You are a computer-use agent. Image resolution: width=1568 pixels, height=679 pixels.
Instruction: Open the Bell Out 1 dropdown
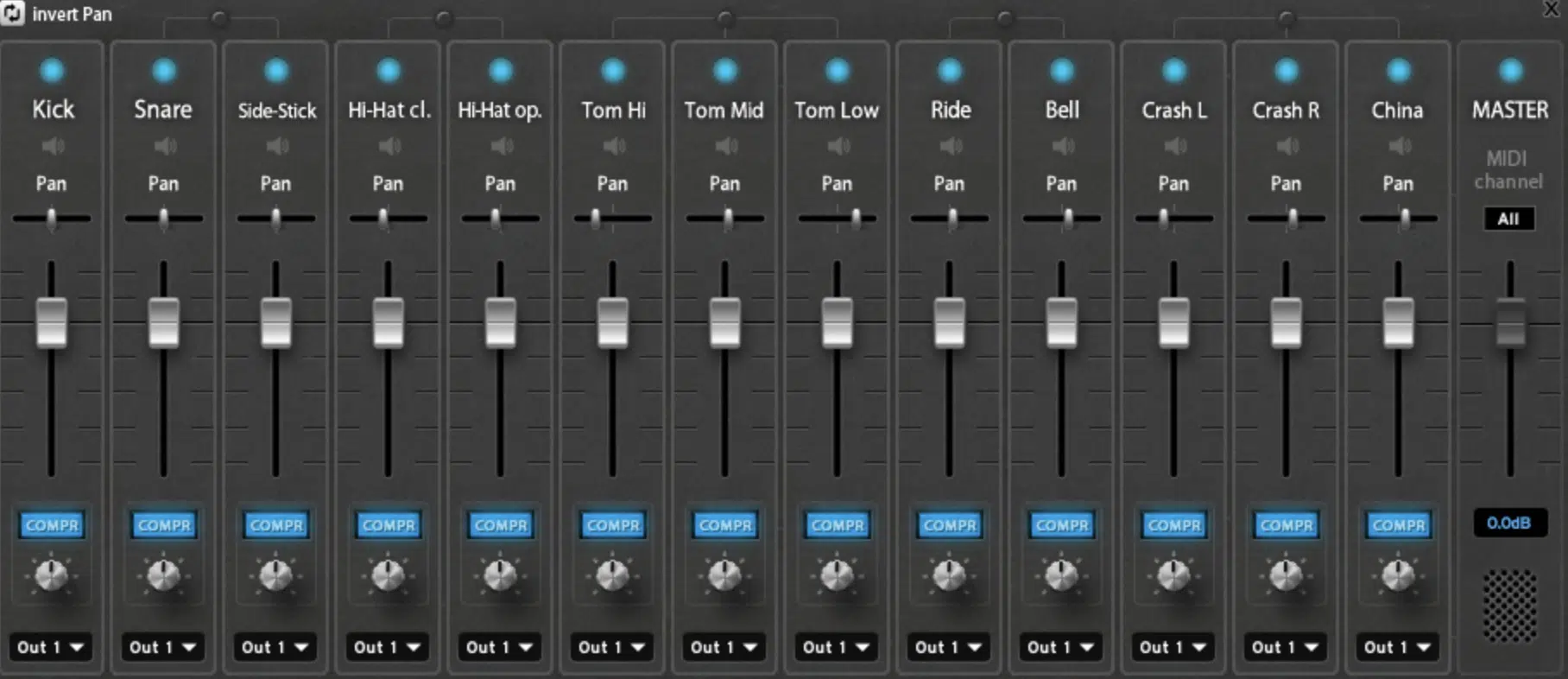1061,647
